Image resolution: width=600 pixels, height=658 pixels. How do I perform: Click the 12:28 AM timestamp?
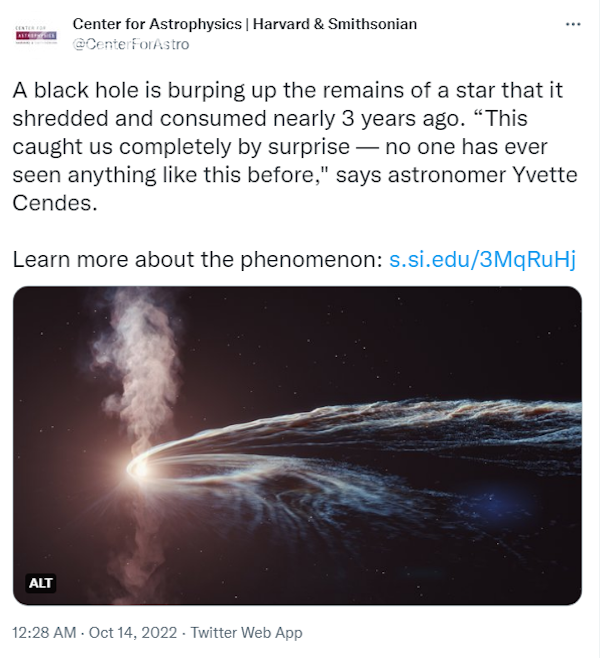(44, 633)
